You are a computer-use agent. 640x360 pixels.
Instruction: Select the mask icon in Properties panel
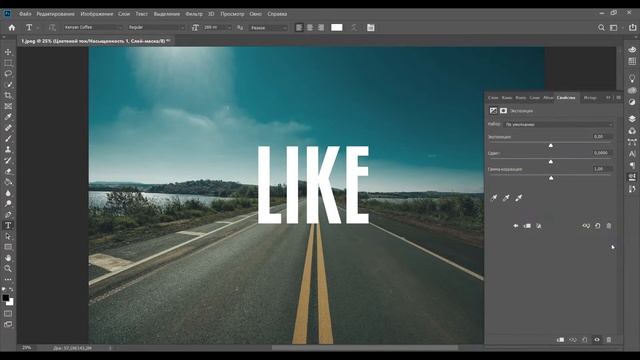[x=503, y=111]
